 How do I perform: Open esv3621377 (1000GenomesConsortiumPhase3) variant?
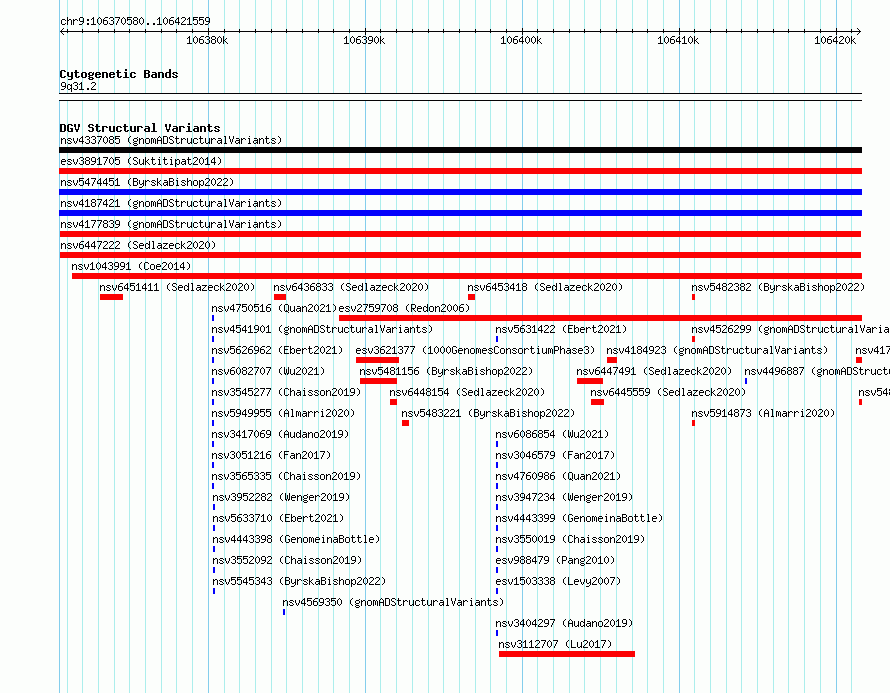(x=475, y=350)
